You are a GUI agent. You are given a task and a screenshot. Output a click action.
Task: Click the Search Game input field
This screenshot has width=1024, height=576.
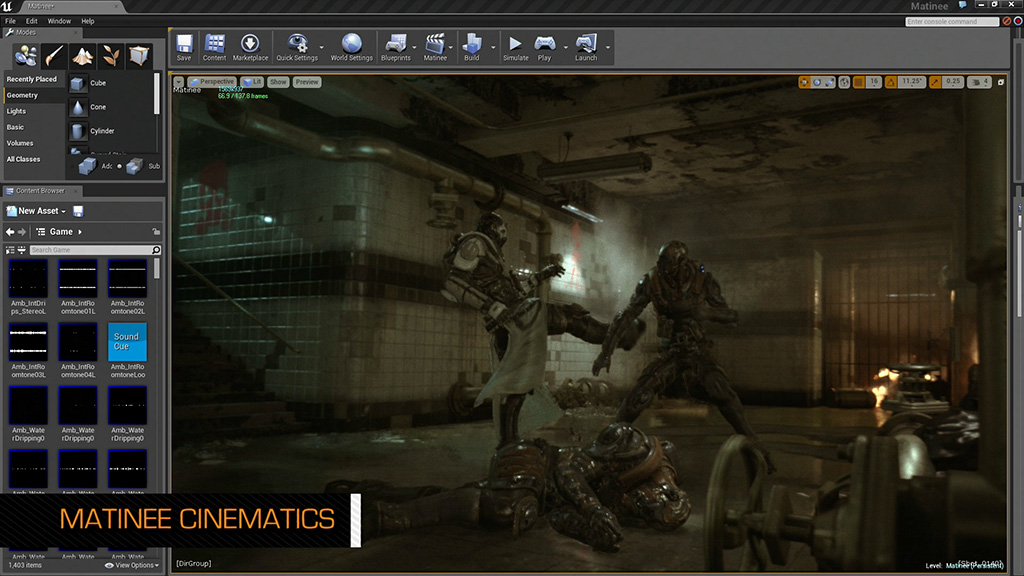point(89,250)
